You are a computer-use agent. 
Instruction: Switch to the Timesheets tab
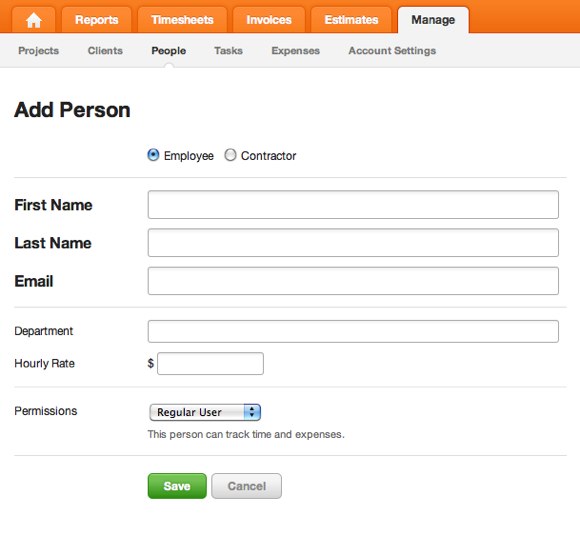182,20
